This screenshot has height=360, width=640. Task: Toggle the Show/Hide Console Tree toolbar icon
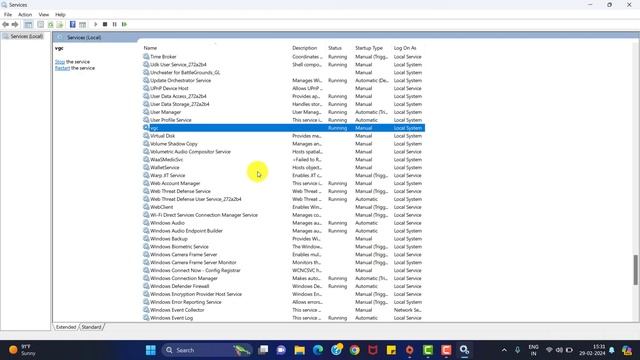click(28, 24)
